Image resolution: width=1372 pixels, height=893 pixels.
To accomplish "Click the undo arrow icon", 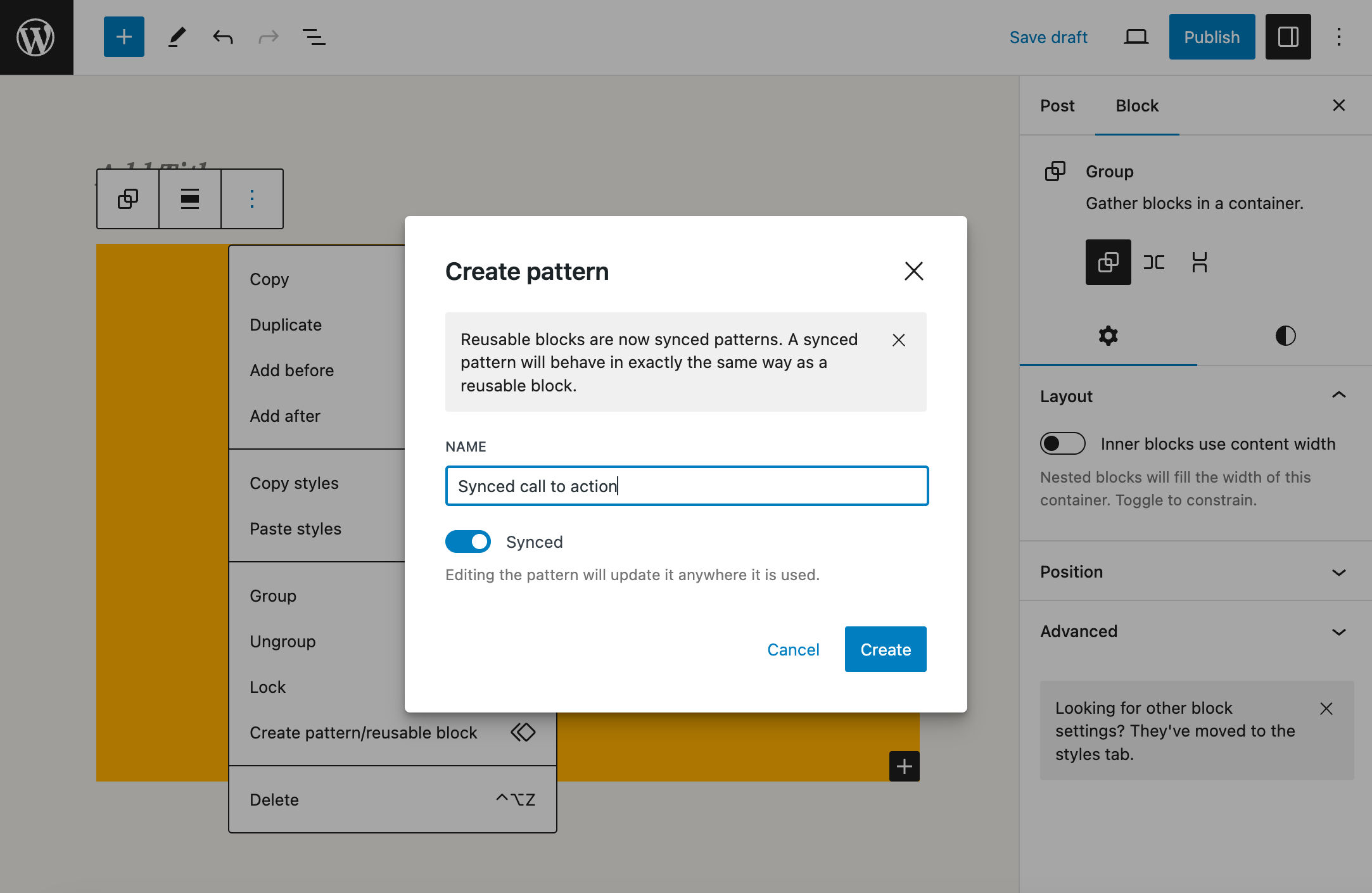I will tap(221, 37).
